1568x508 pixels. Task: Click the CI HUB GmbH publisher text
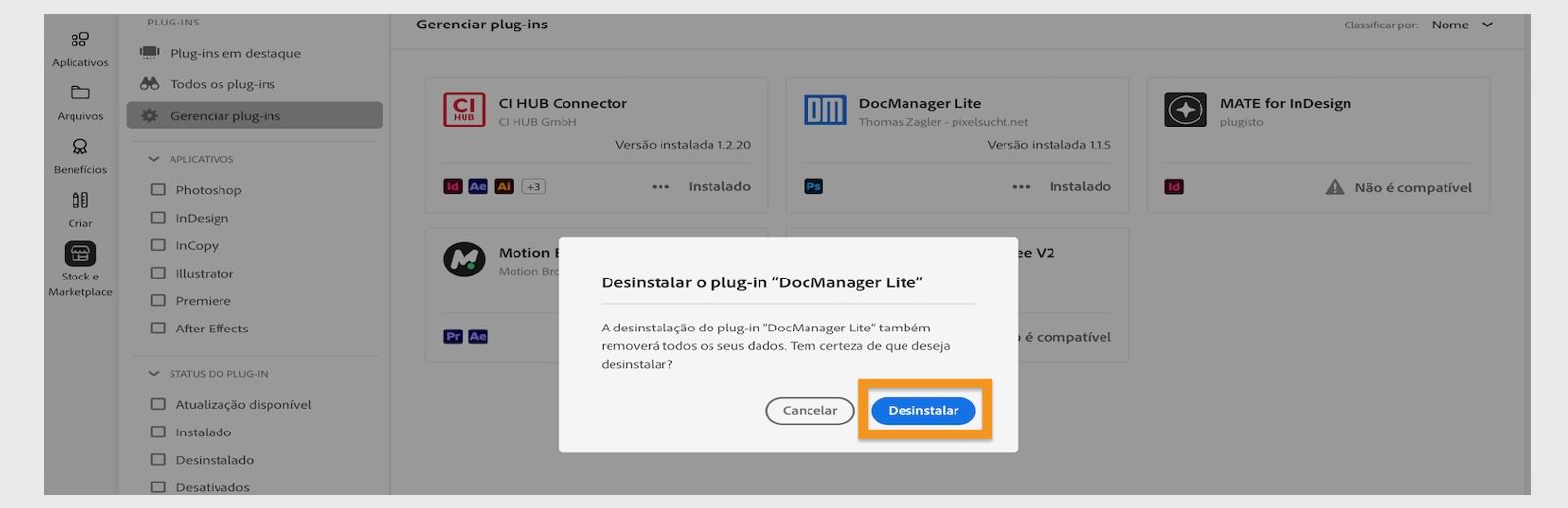click(x=537, y=122)
